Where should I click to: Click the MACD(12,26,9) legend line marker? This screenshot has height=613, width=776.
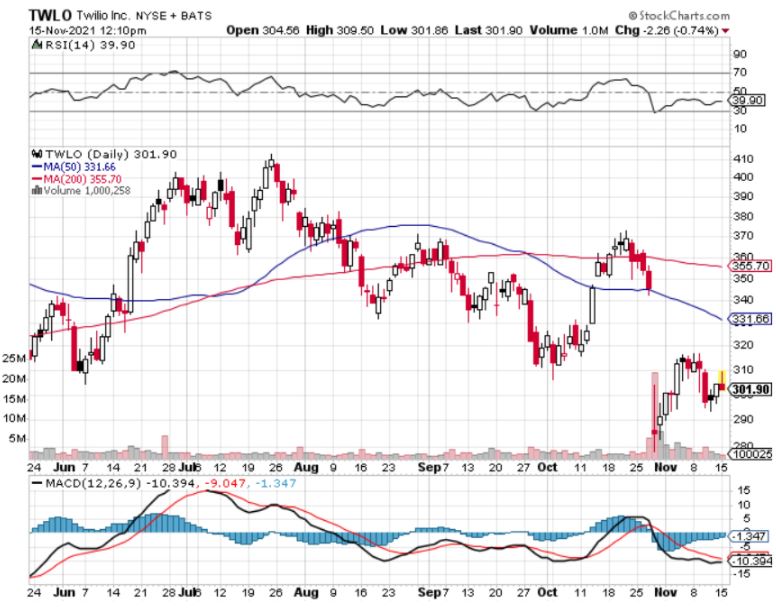tap(37, 482)
